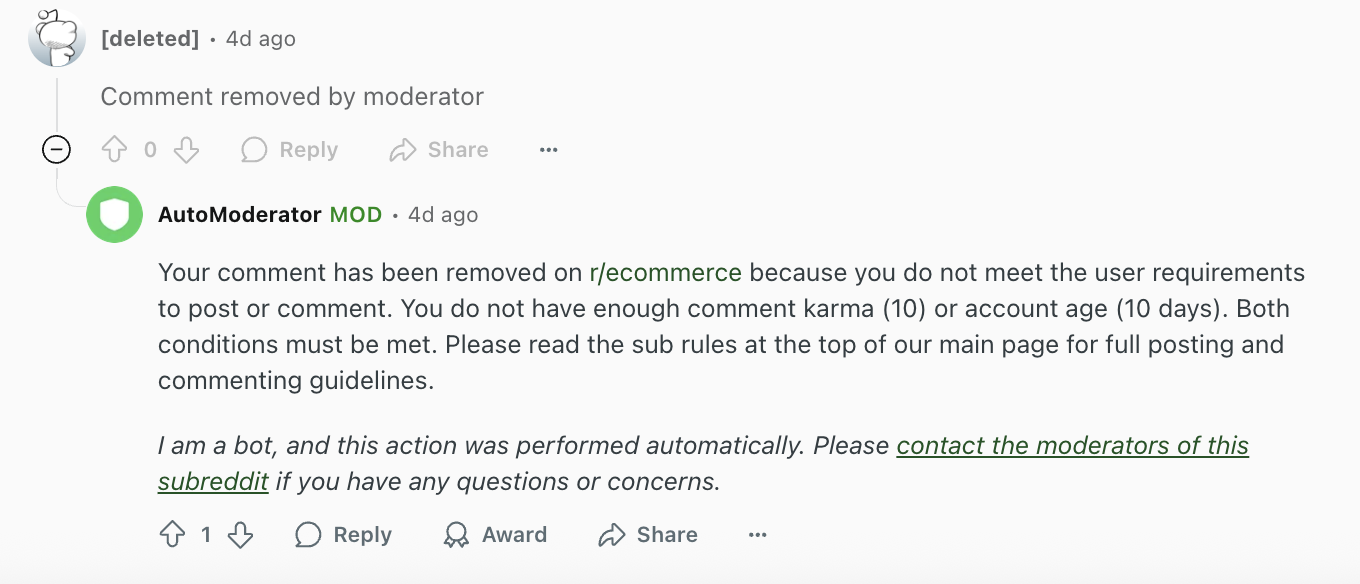The image size is (1360, 584).
Task: Upvote the AutoModerator comment
Action: (x=170, y=534)
